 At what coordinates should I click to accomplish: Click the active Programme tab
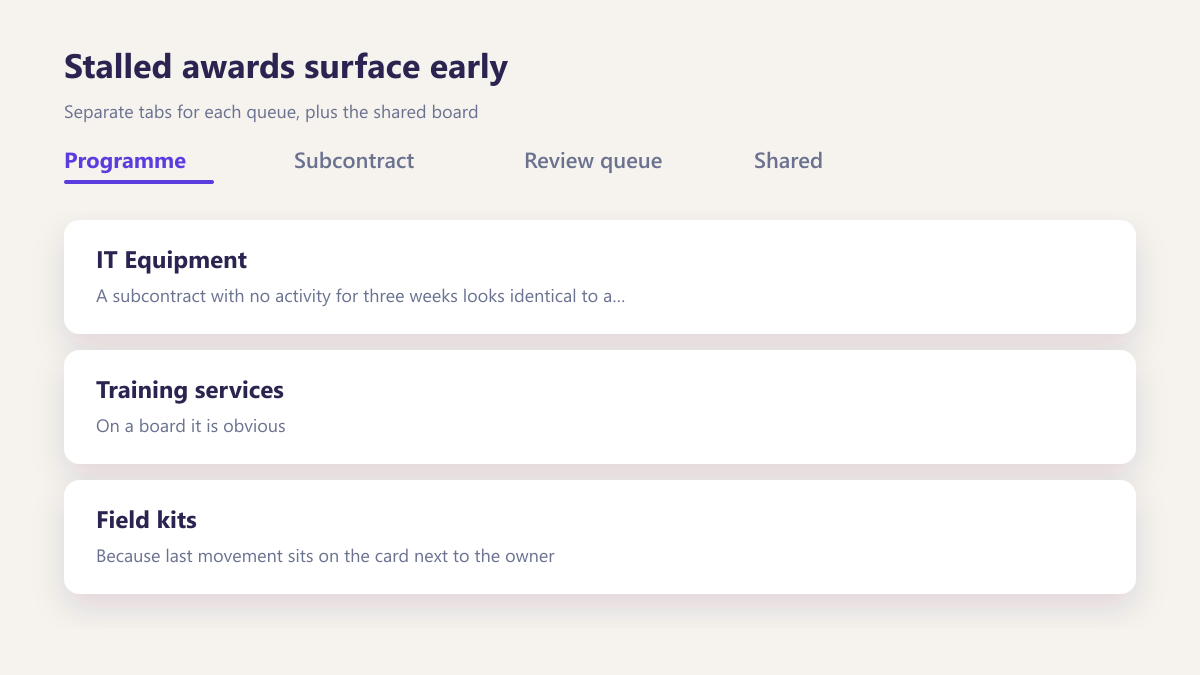click(x=125, y=161)
